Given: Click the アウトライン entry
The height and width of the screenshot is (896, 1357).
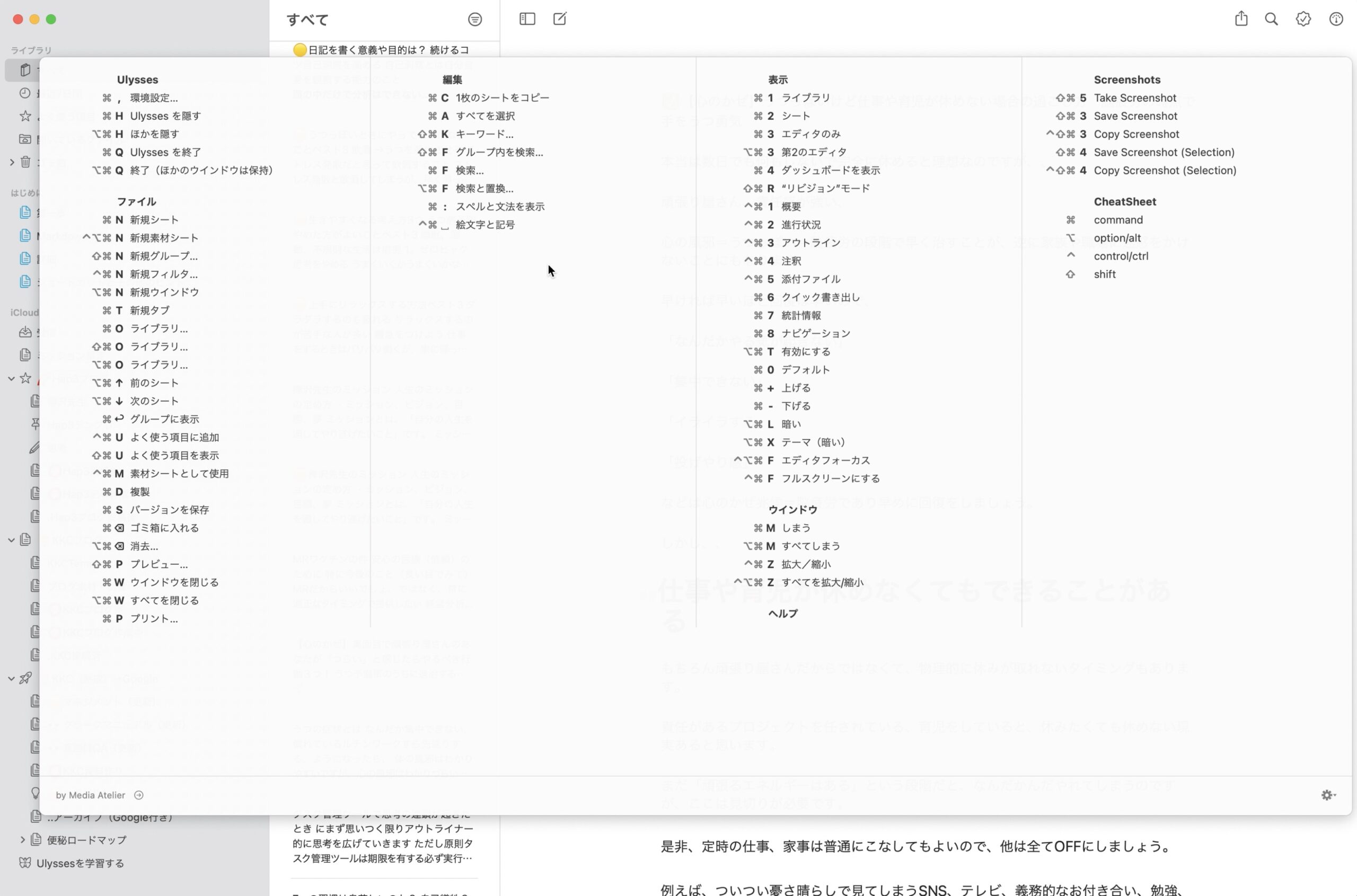Looking at the screenshot, I should click(x=810, y=243).
